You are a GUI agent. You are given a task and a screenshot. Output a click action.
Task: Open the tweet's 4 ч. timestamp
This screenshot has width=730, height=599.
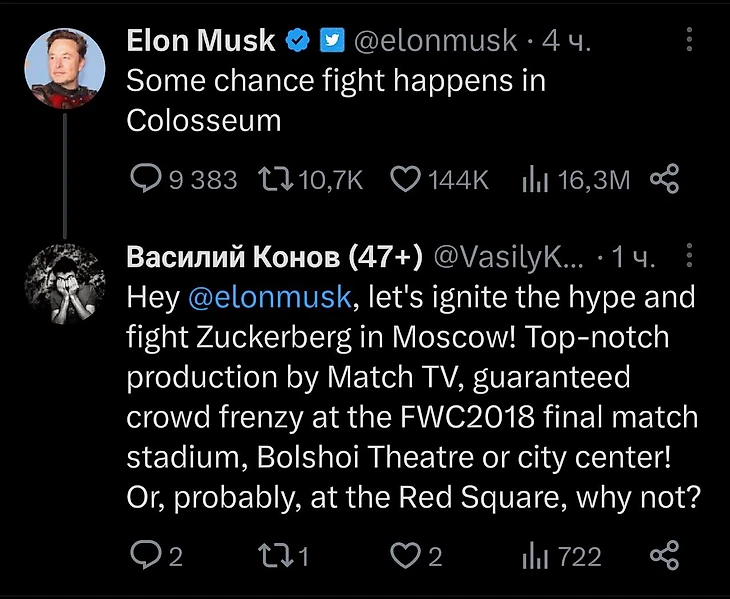coord(566,41)
